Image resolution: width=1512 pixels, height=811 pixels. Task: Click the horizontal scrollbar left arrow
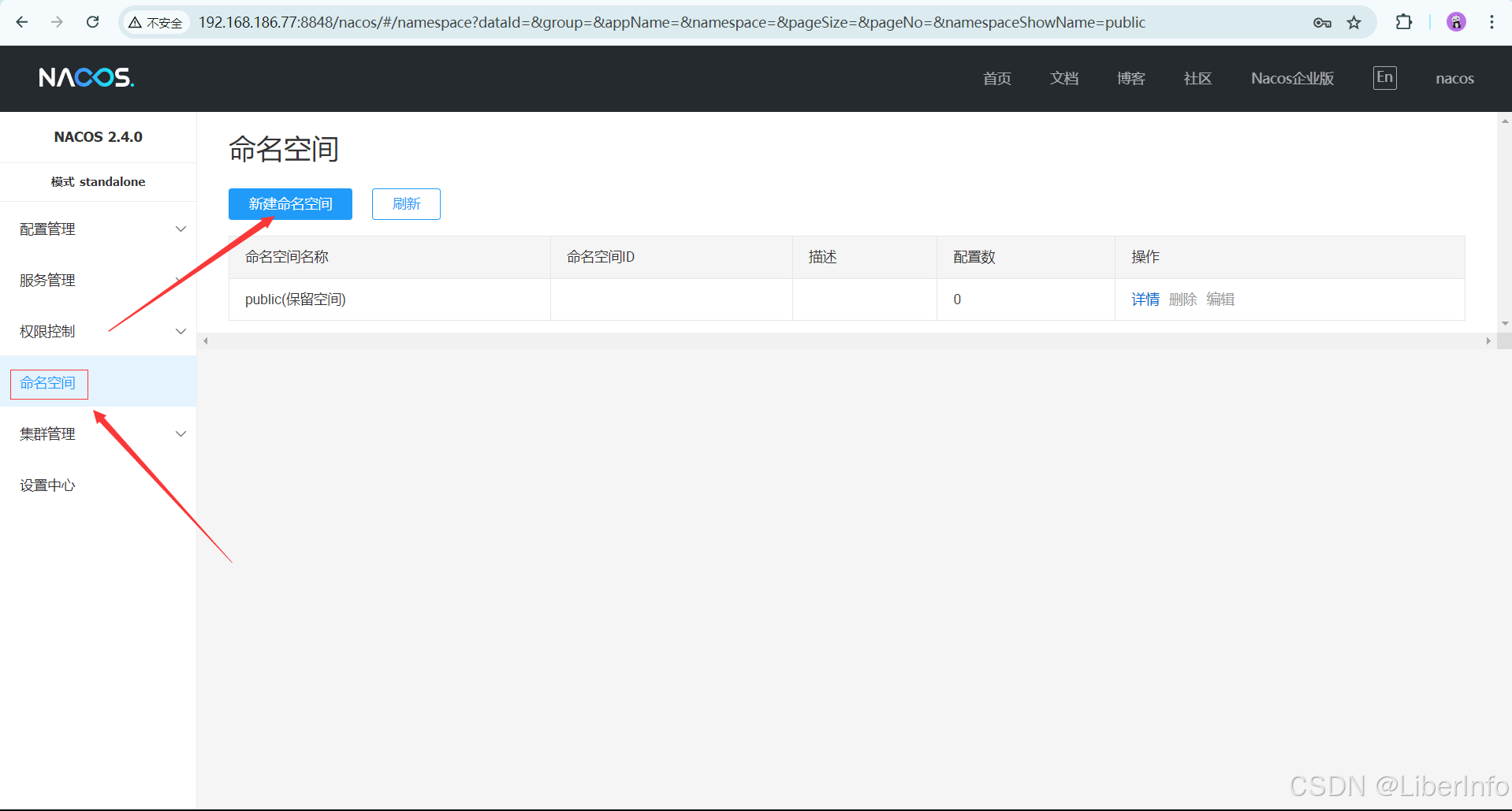(206, 341)
